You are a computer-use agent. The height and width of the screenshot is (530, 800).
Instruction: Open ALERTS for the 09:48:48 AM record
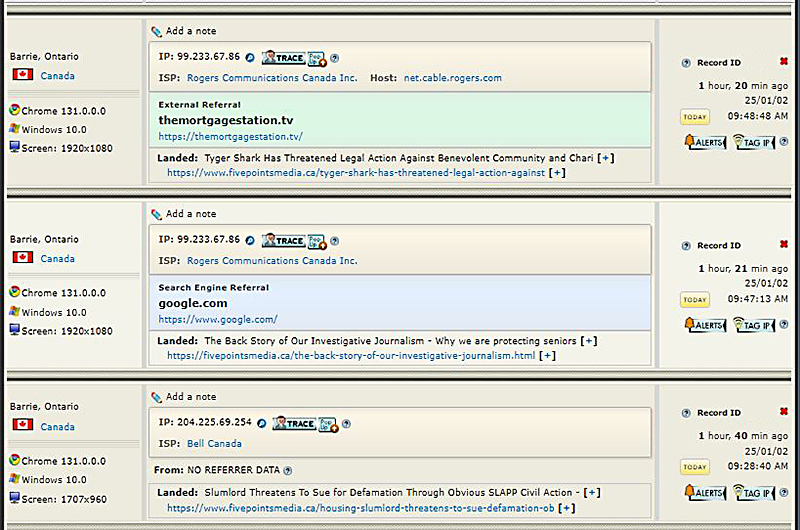coord(705,142)
